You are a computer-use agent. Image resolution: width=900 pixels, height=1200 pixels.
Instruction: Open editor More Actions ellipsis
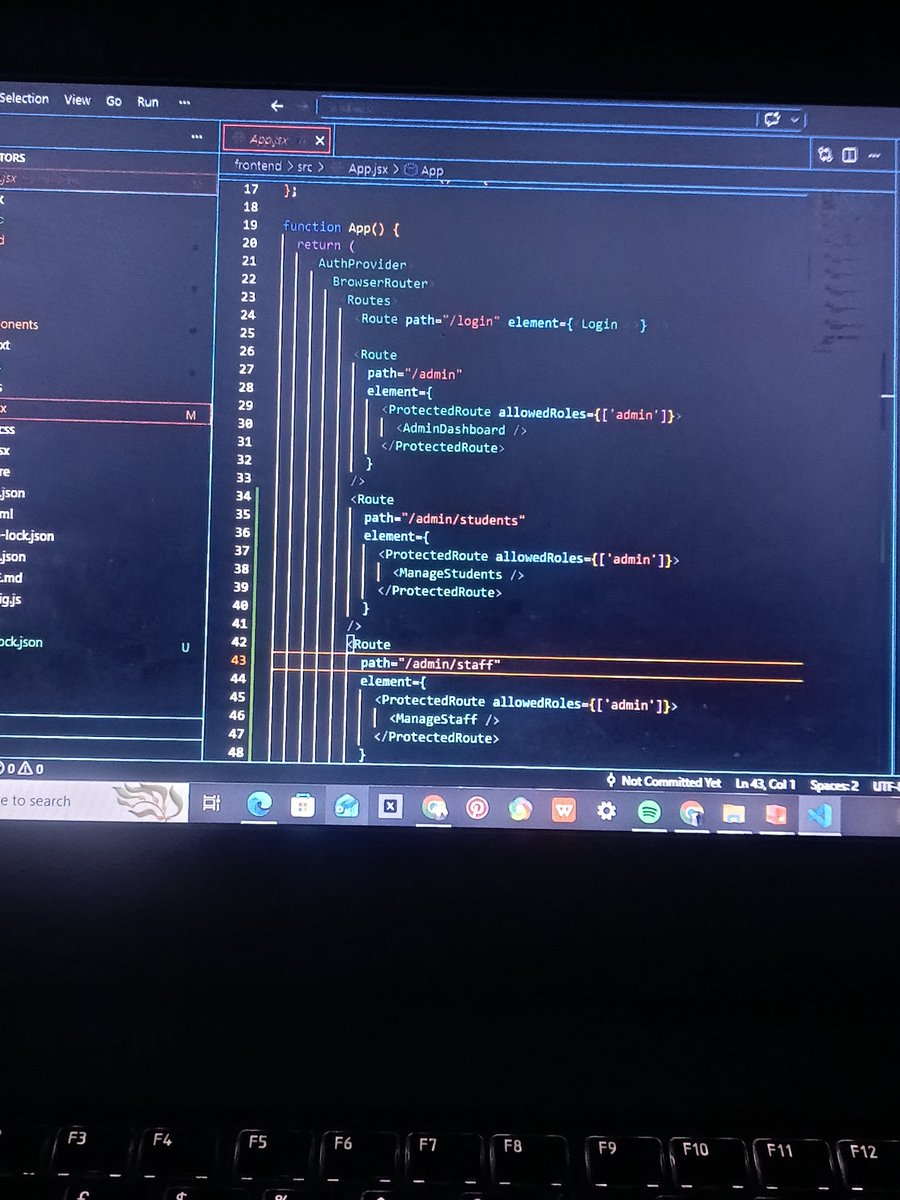[x=876, y=156]
